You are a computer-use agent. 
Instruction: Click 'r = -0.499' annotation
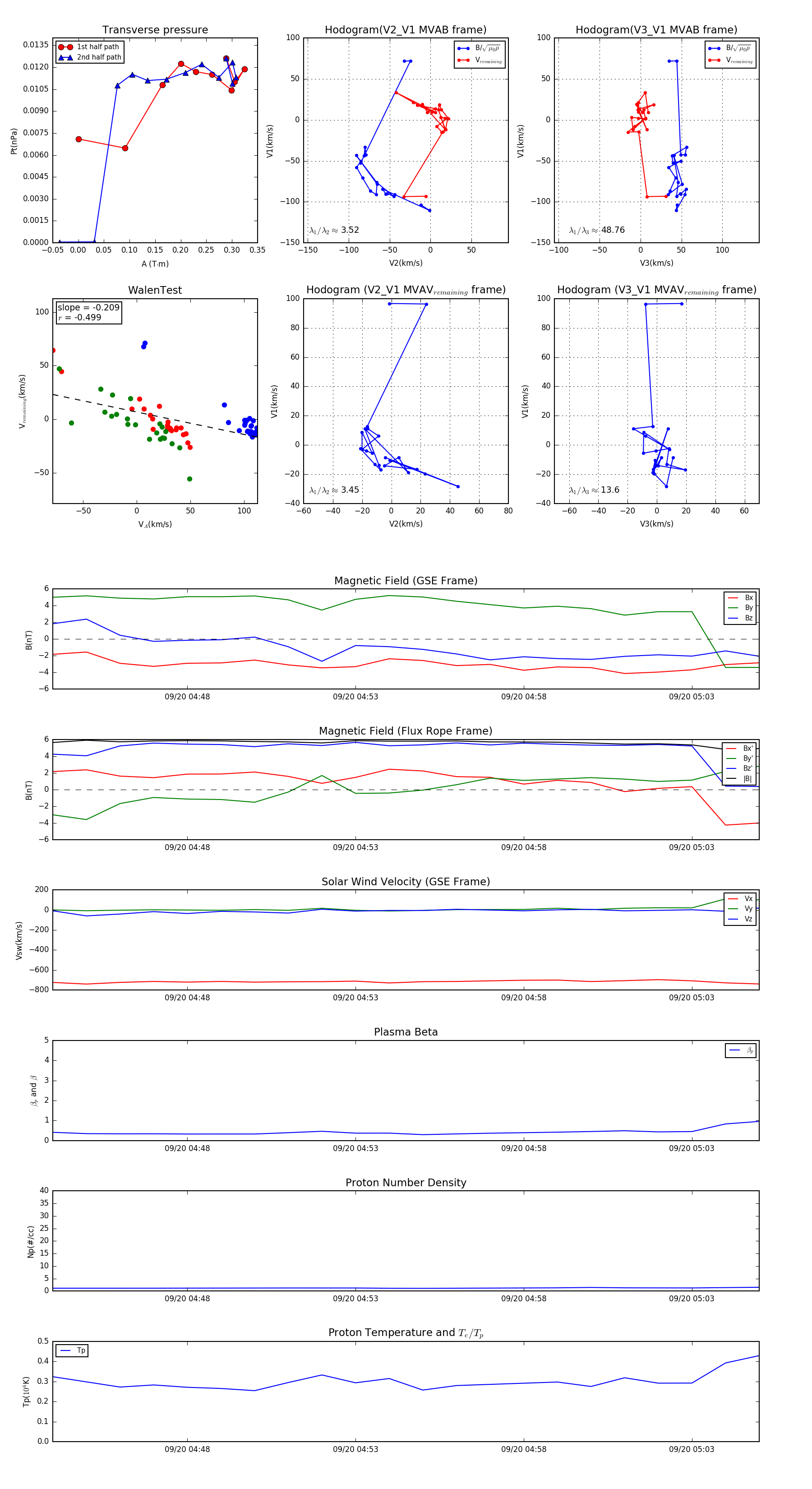[x=79, y=317]
